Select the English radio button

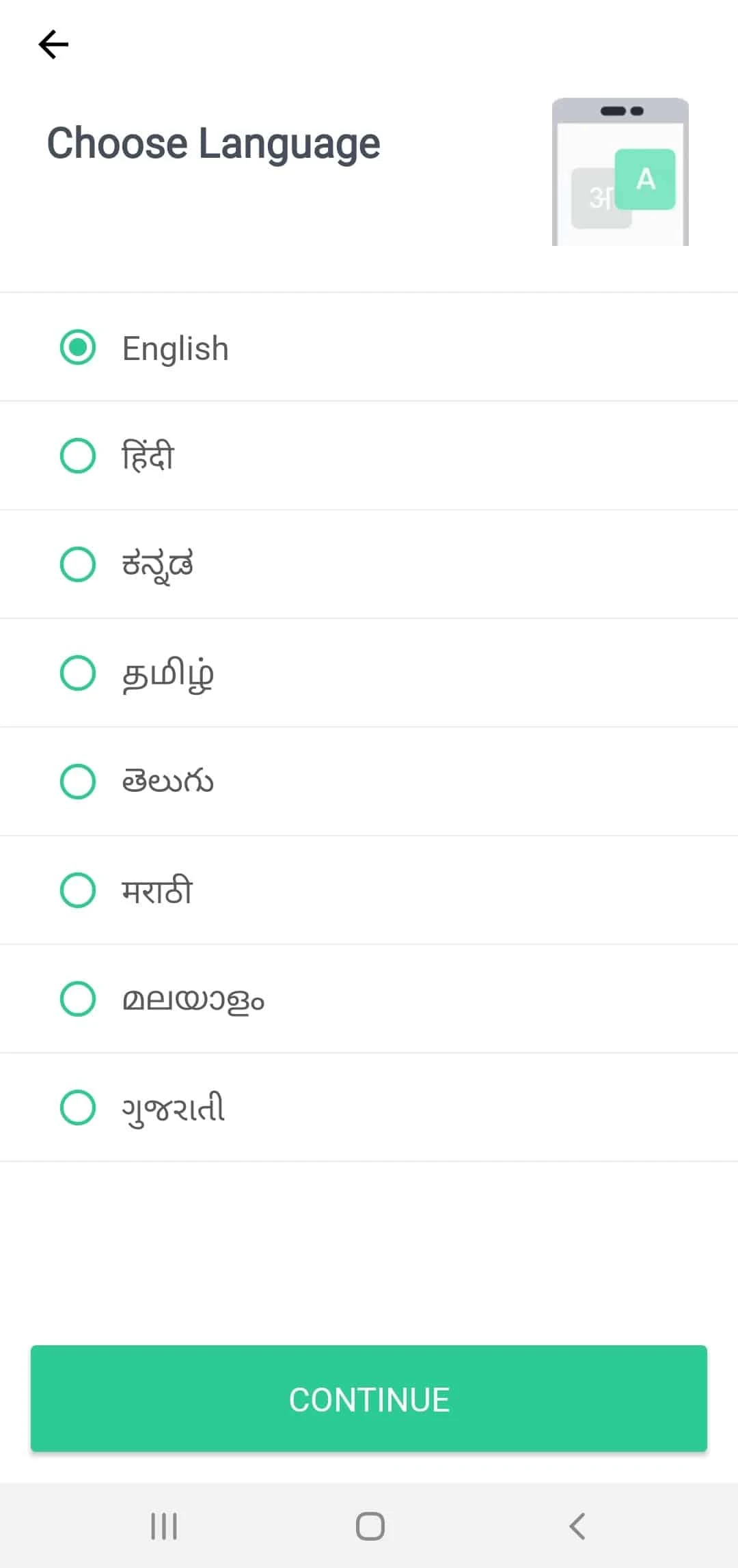click(x=78, y=348)
